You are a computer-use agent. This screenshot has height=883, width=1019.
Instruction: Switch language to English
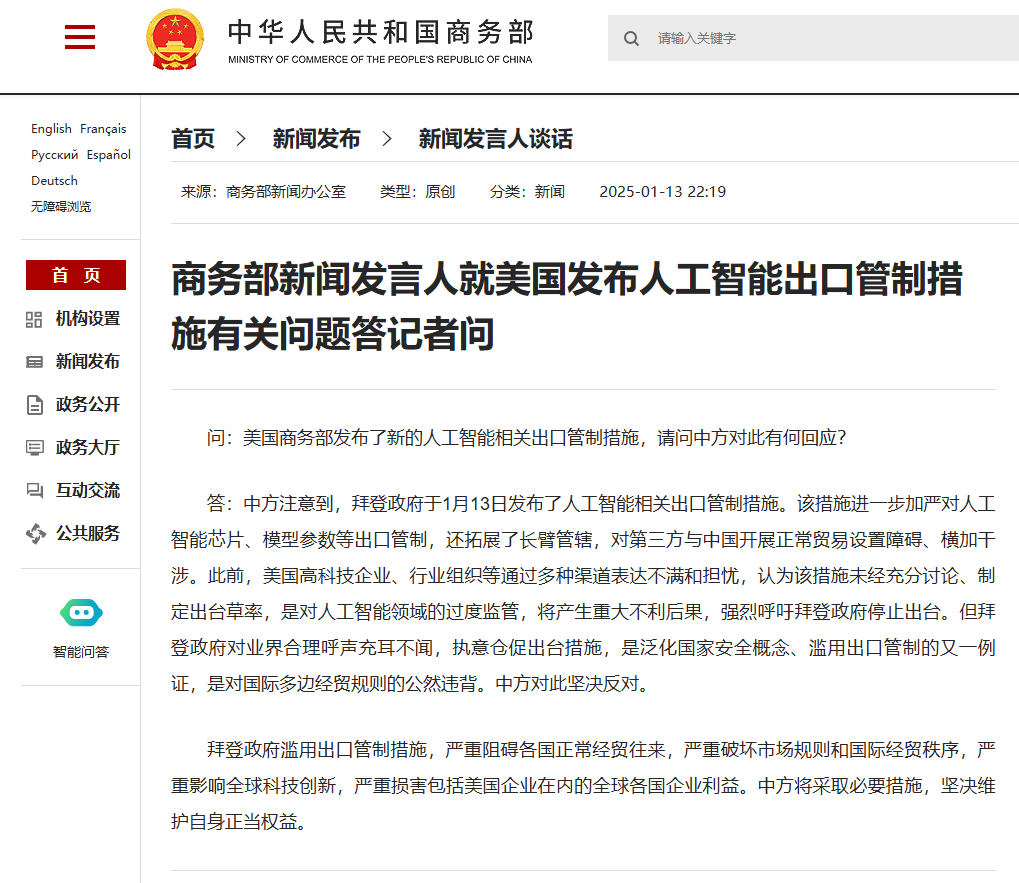coord(51,129)
